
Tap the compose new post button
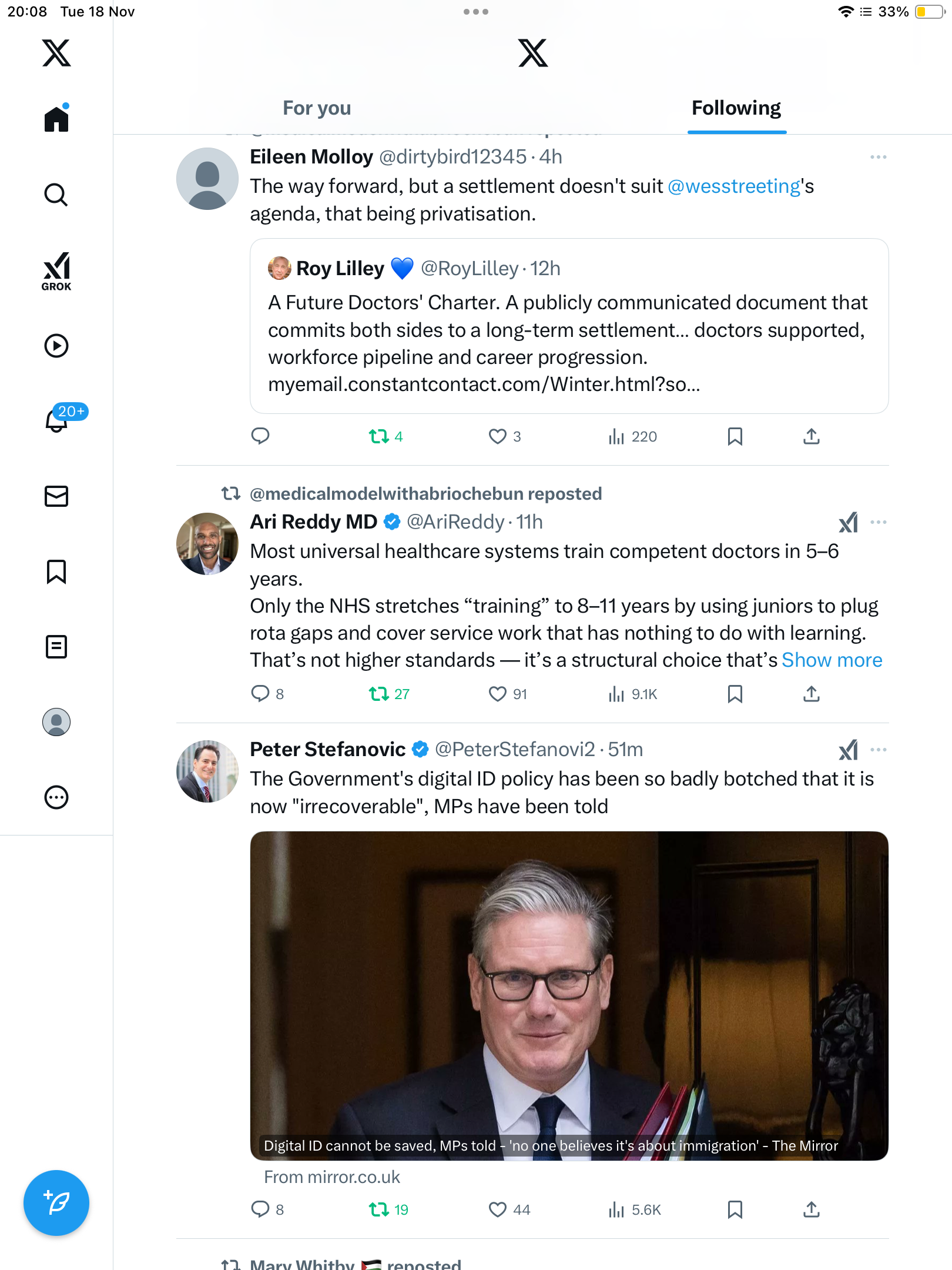(x=56, y=1203)
